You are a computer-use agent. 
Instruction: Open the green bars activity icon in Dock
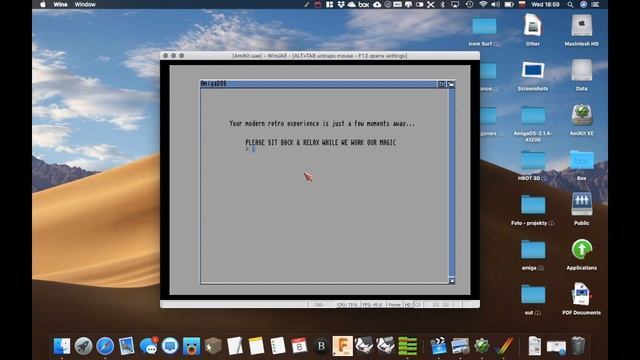(x=407, y=346)
